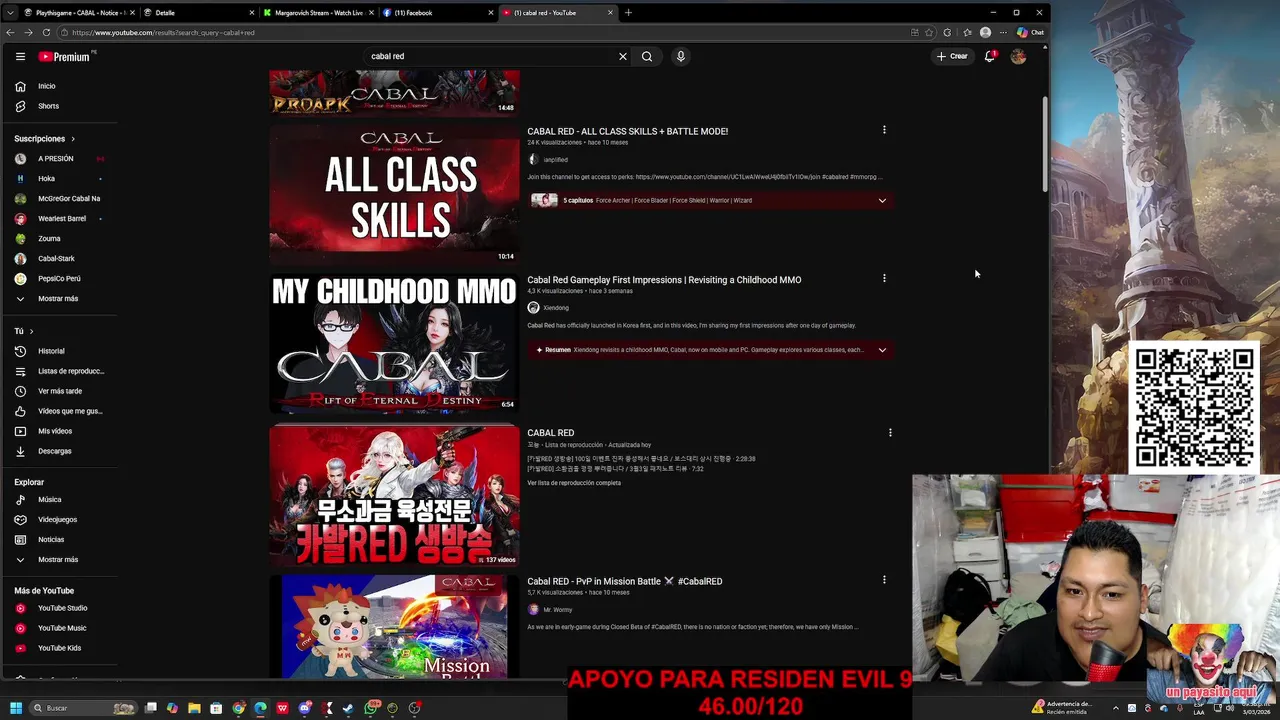Open the YouTube hamburger guide menu
Viewport: 1280px width, 720px height.
click(x=20, y=57)
